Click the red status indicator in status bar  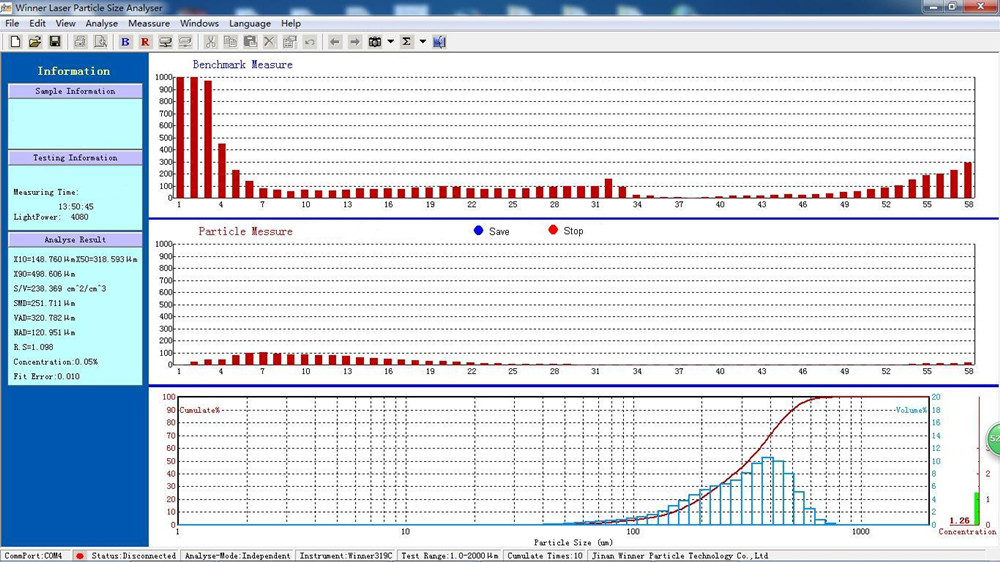pyautogui.click(x=79, y=555)
